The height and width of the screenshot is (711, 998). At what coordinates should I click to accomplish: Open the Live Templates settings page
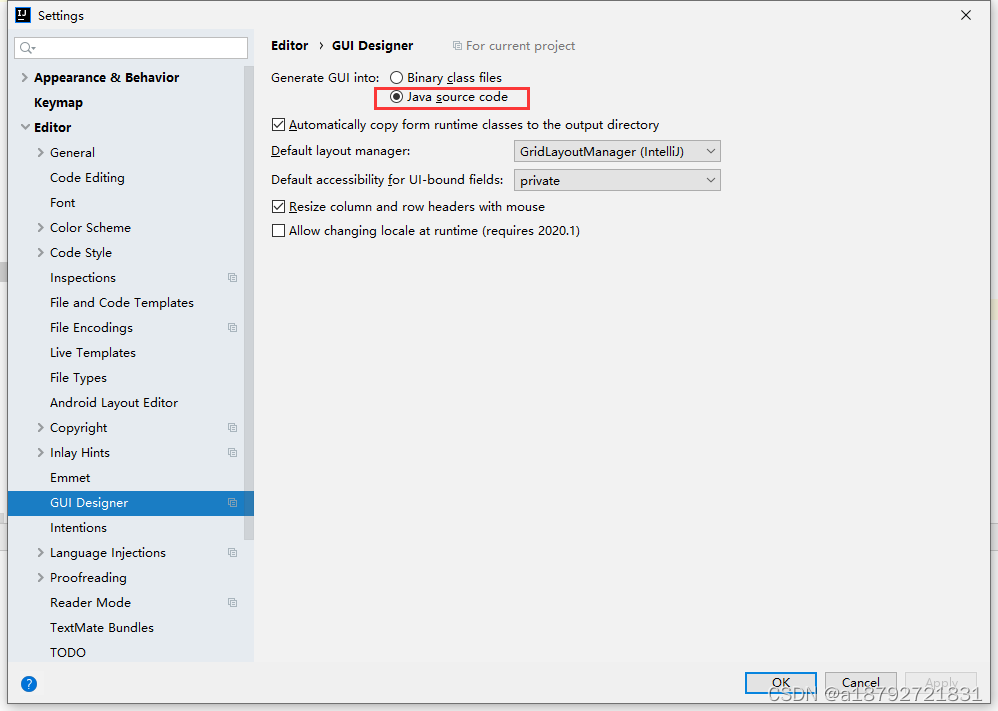(93, 353)
